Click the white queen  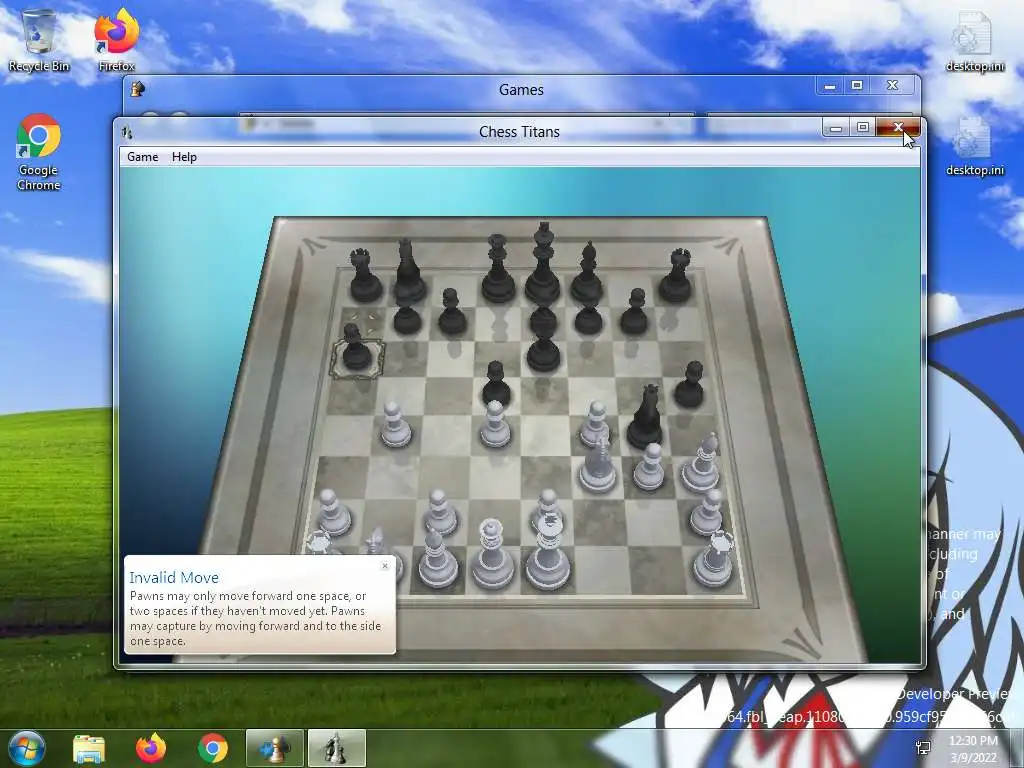point(492,555)
